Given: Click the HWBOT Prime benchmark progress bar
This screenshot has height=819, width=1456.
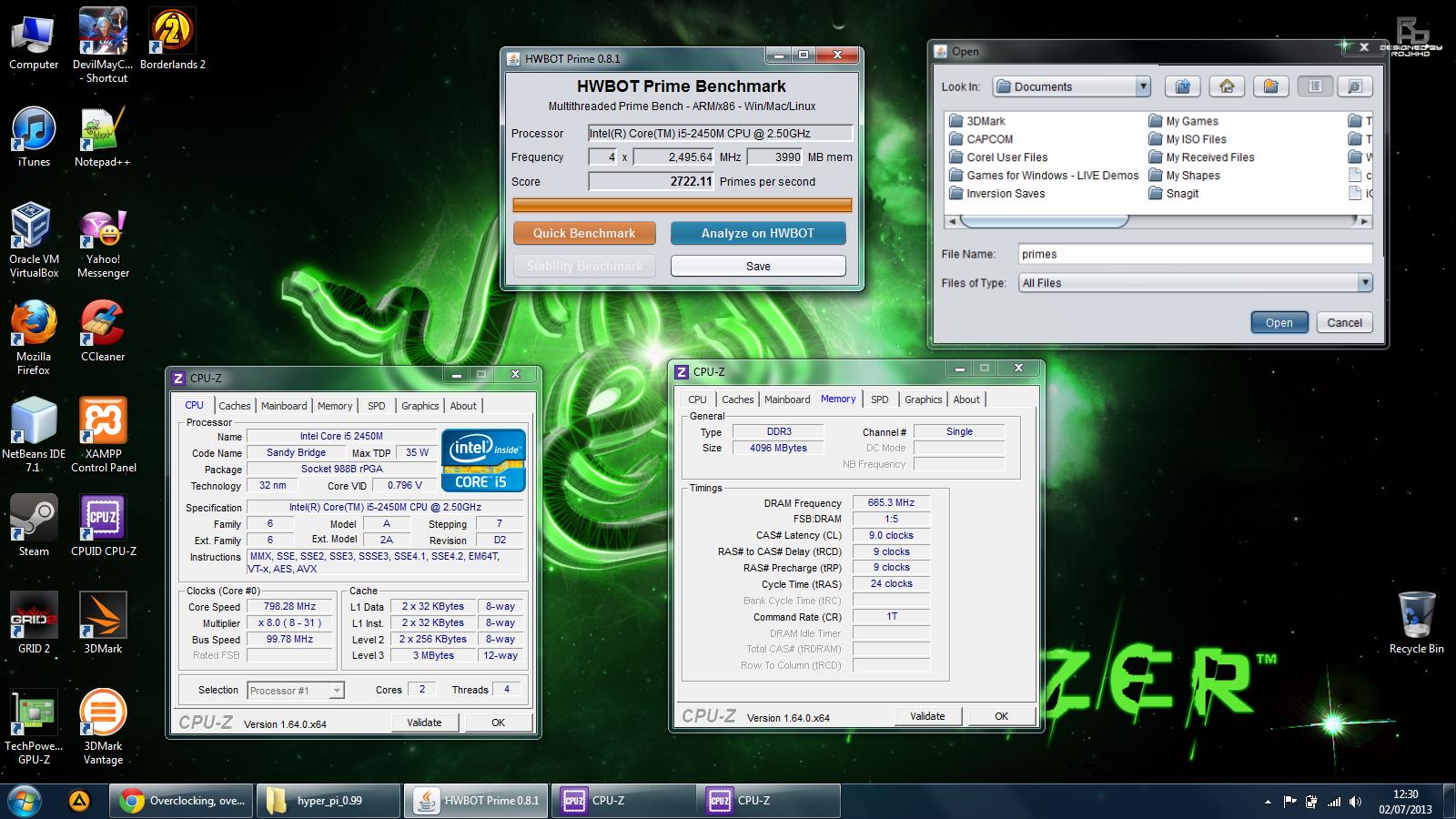Looking at the screenshot, I should [682, 206].
